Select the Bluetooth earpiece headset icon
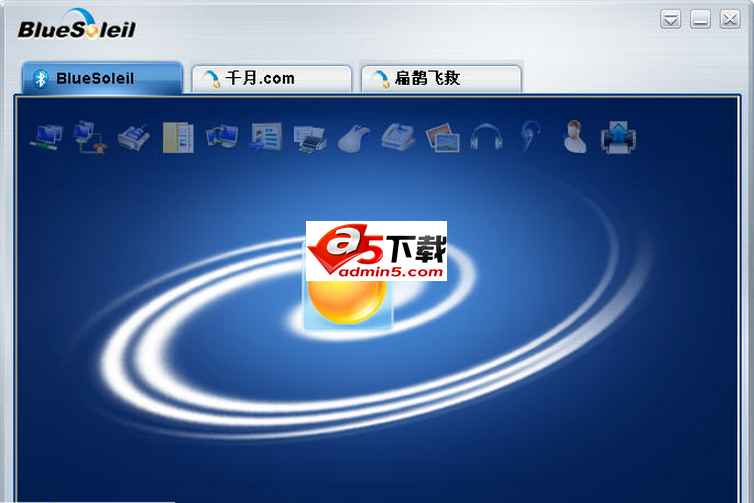The width and height of the screenshot is (754, 503). pyautogui.click(x=530, y=137)
